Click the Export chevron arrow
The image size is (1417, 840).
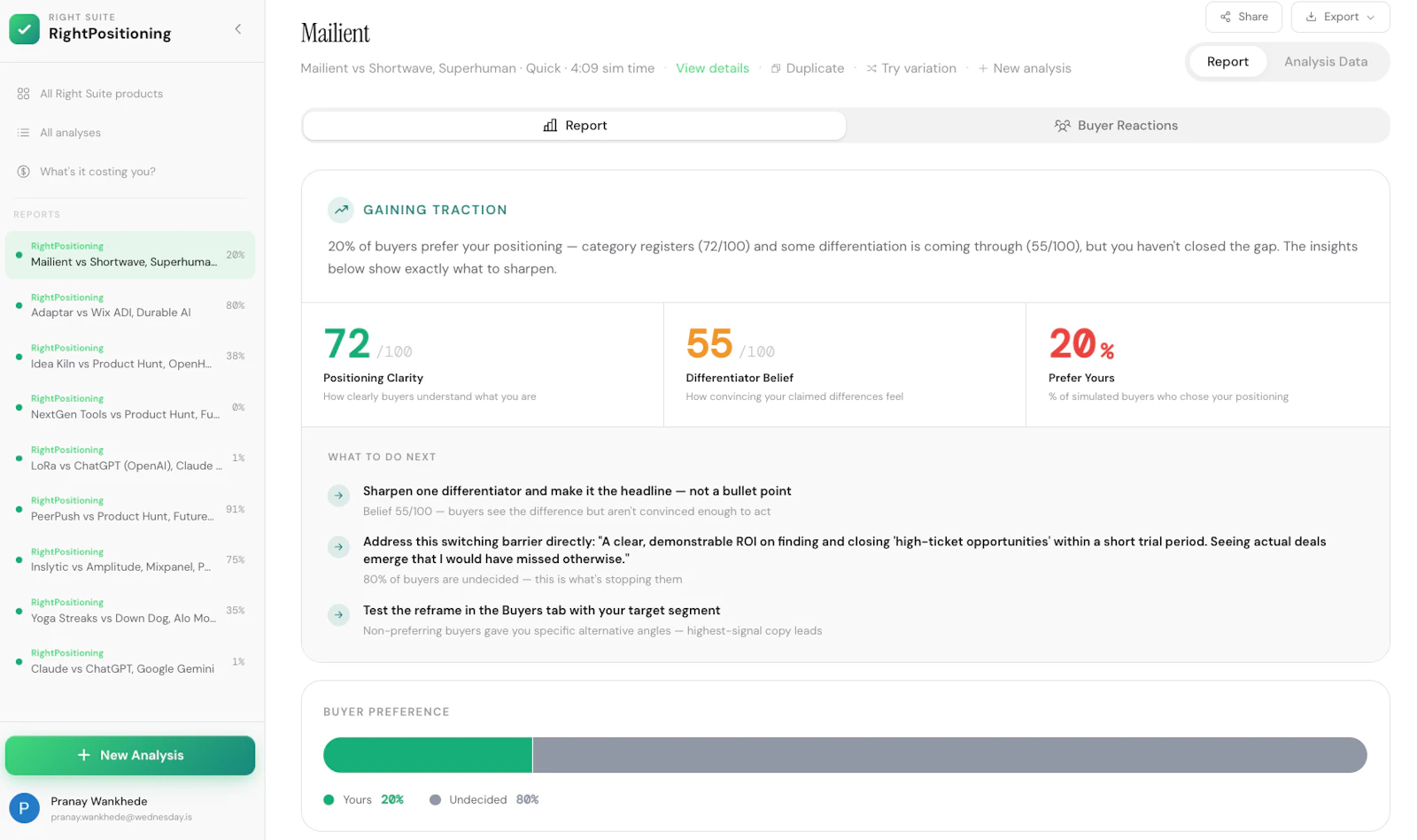coord(1371,17)
